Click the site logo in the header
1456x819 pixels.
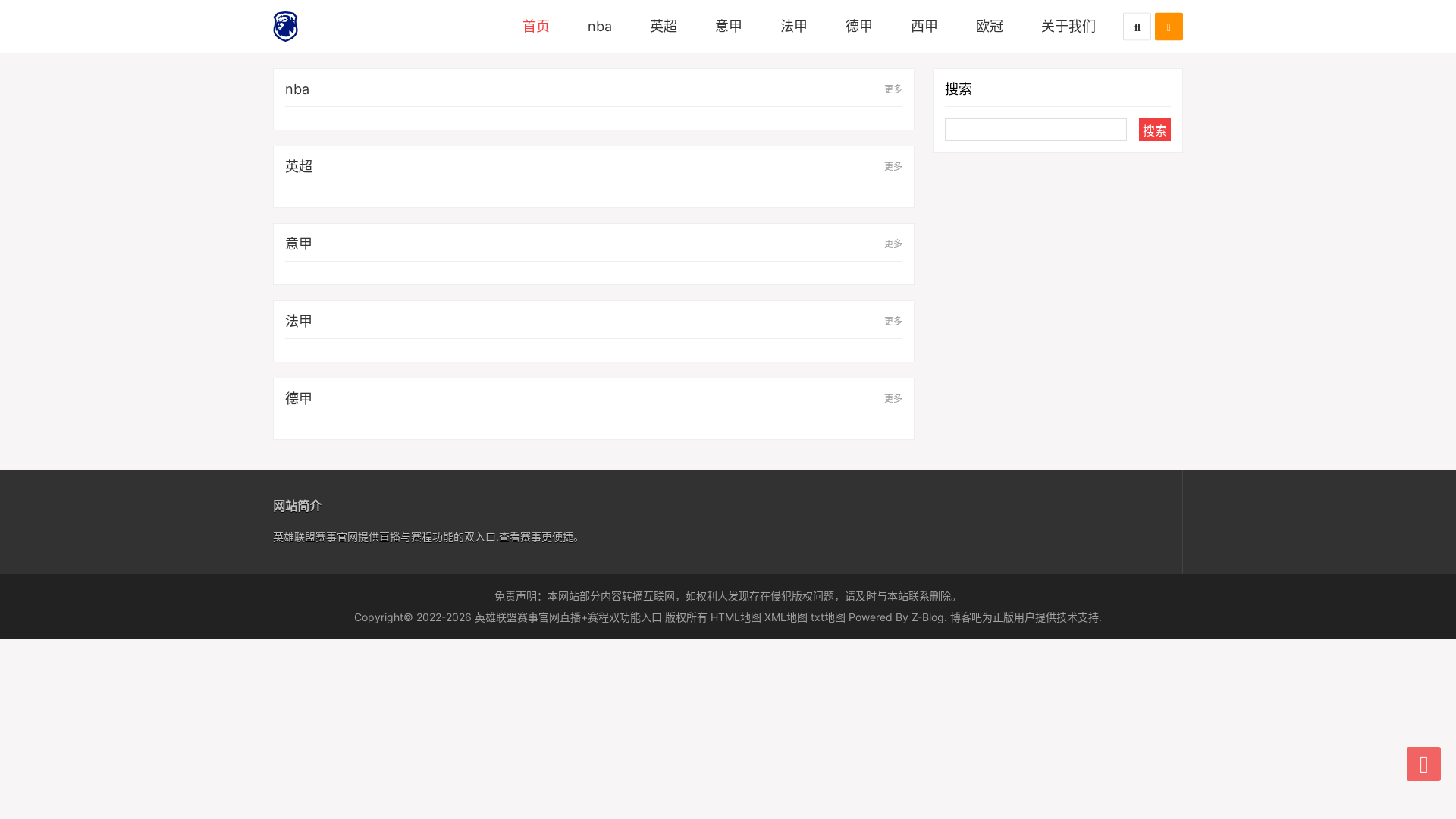click(286, 27)
